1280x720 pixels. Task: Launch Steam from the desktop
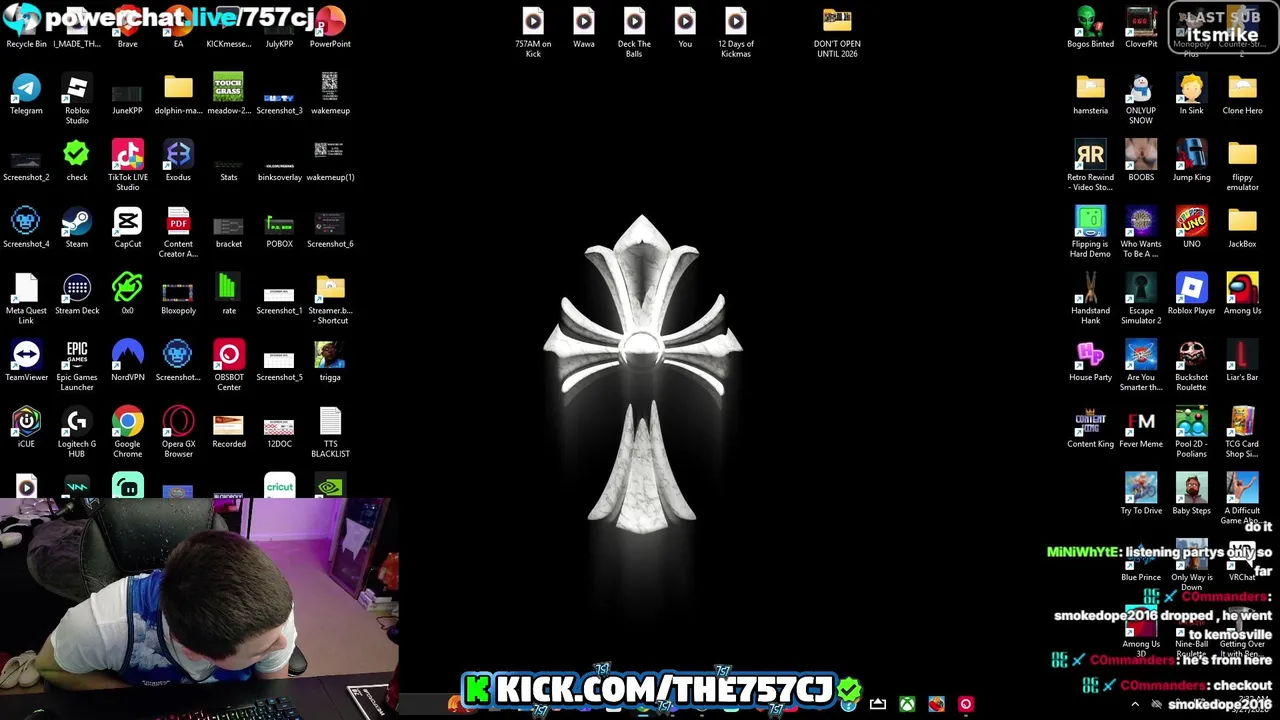click(x=77, y=228)
